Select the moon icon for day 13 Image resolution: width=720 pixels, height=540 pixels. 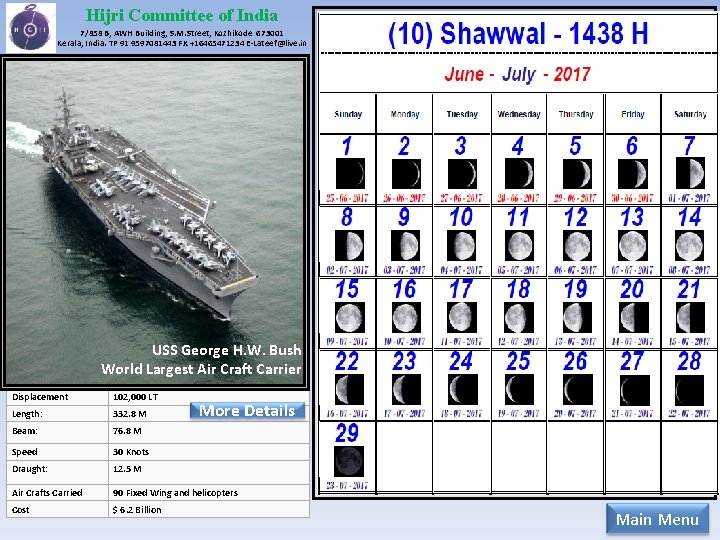633,246
